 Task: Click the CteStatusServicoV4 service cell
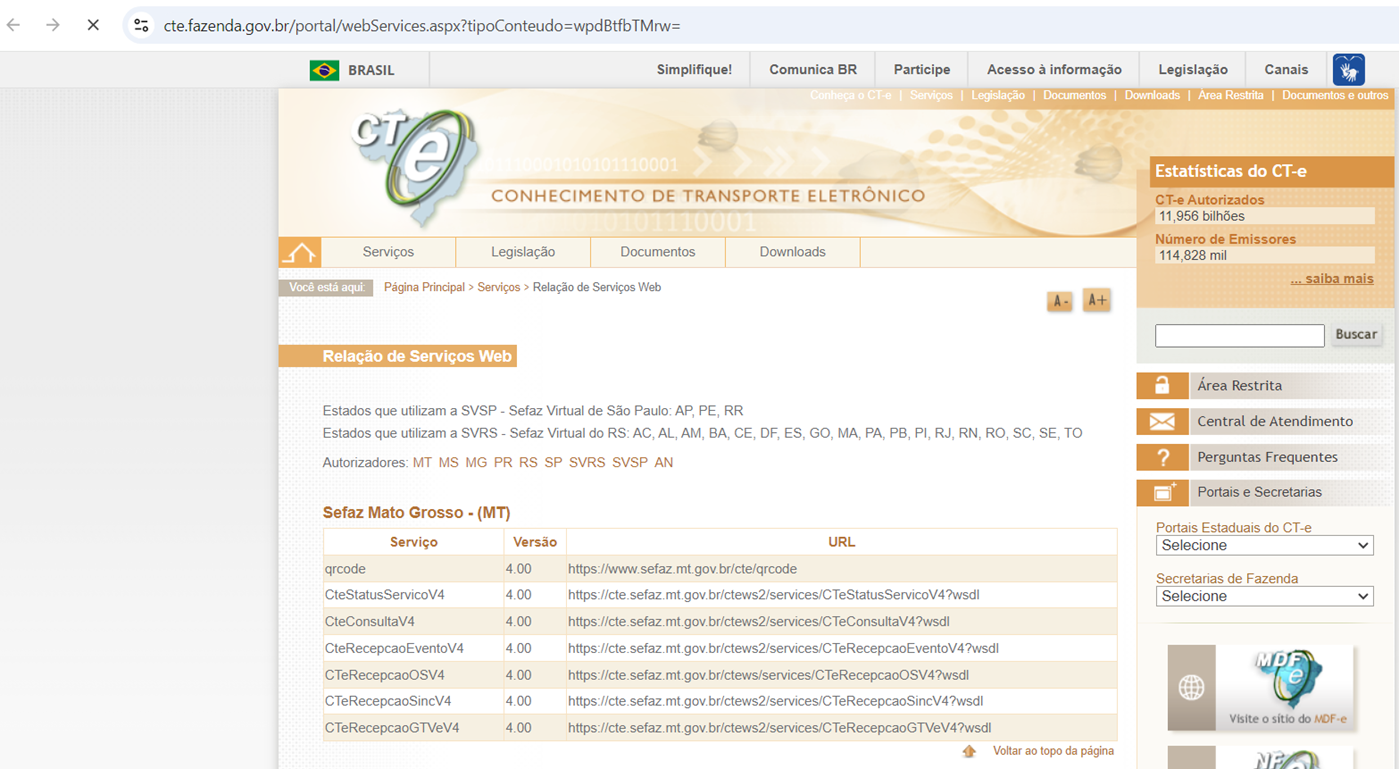(x=413, y=595)
